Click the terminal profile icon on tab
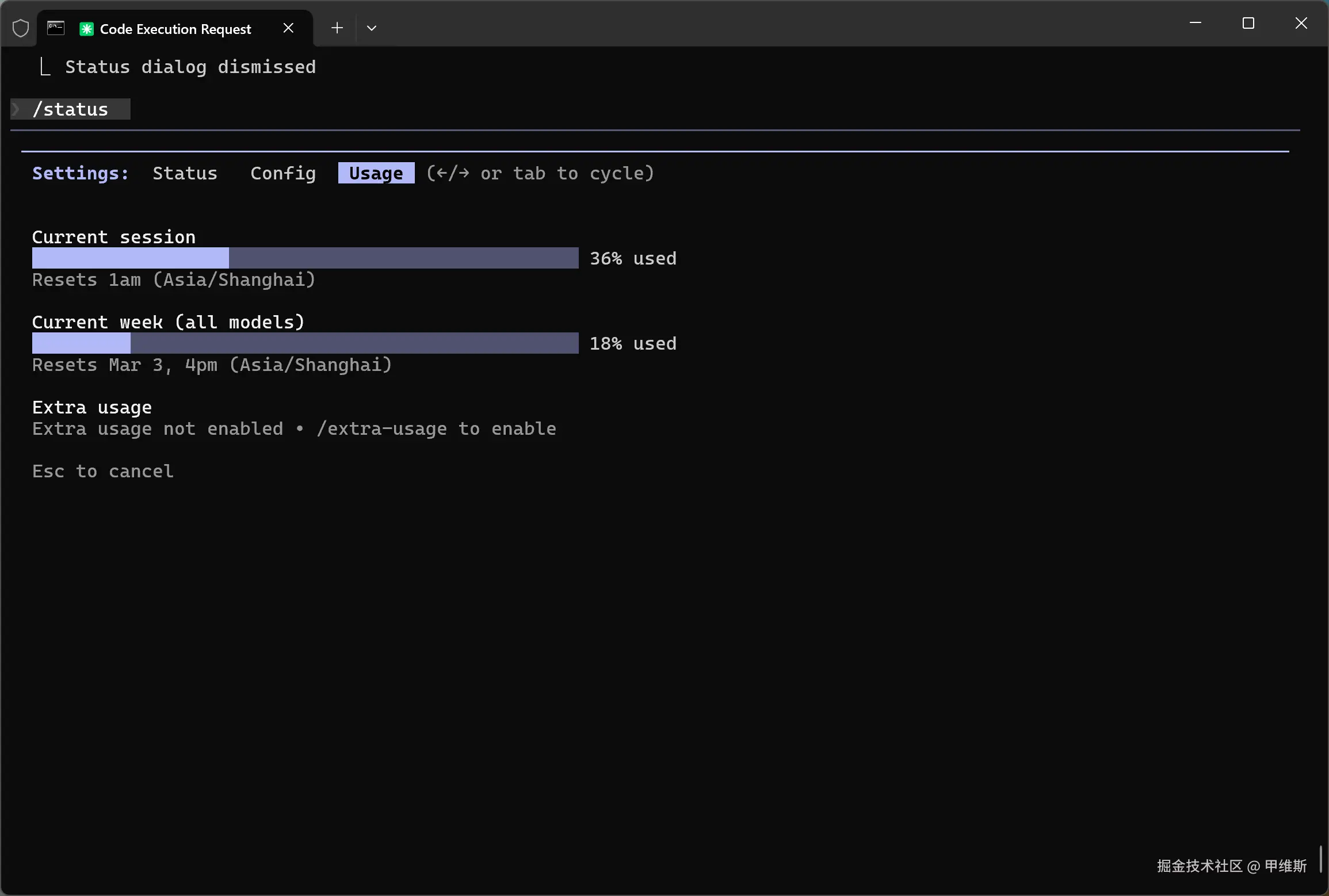Screen dimensions: 1329x896 click(x=56, y=28)
